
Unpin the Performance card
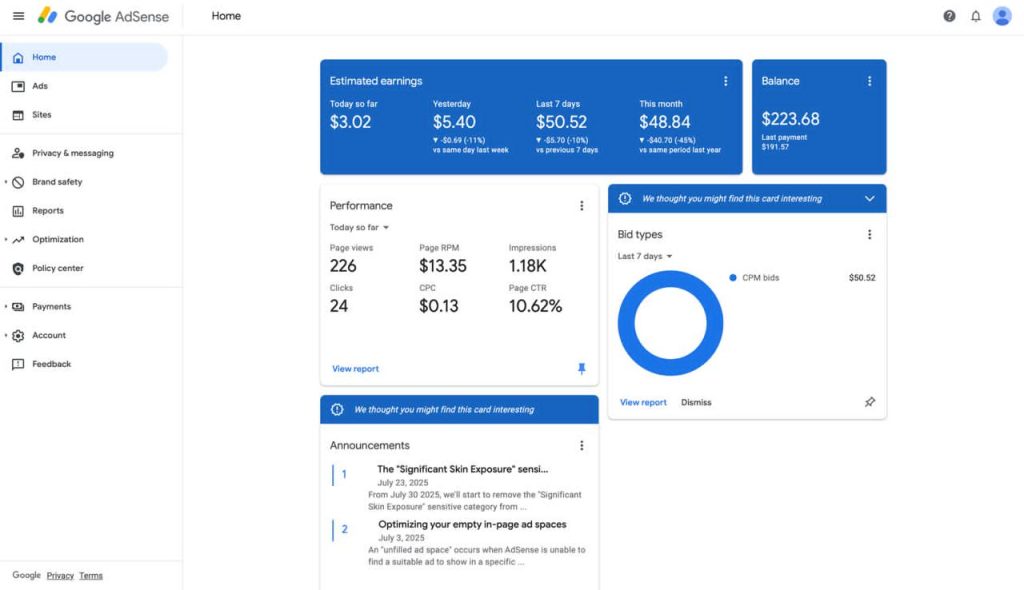582,369
